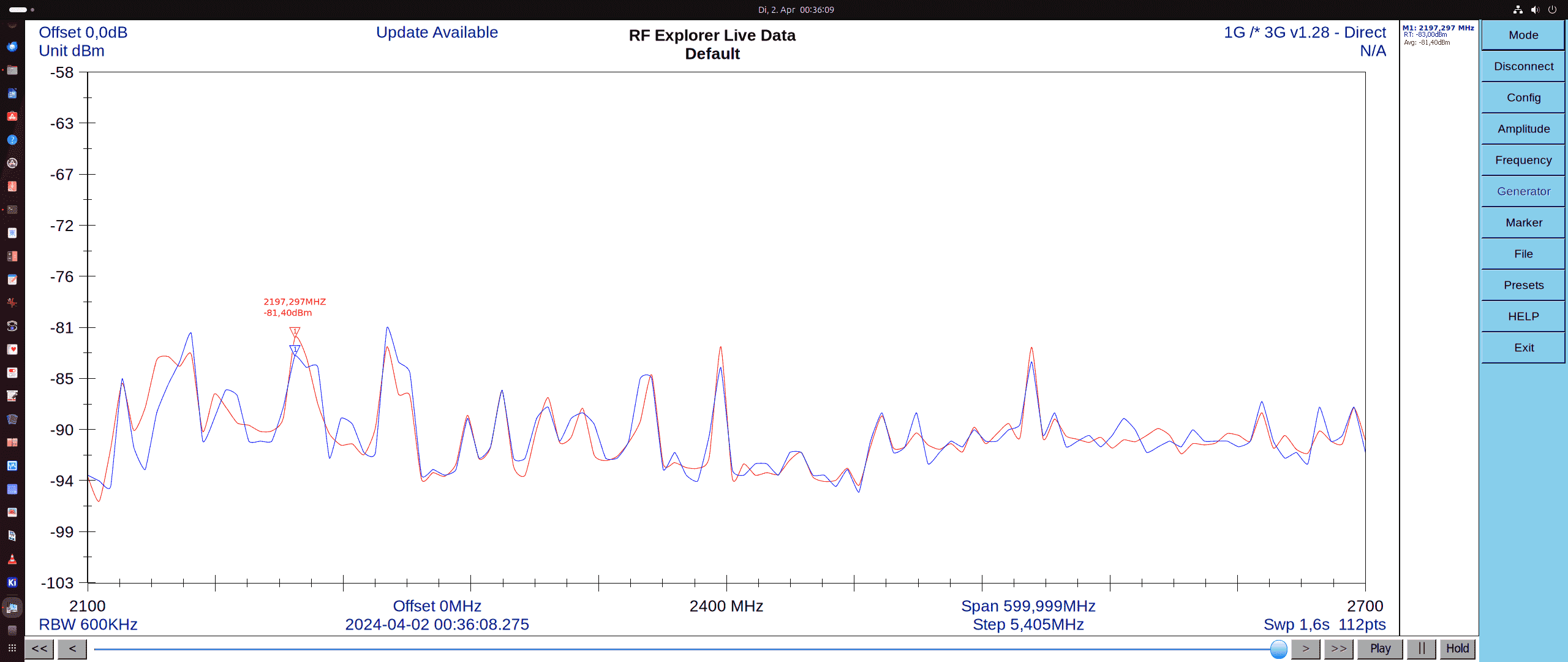Click the Disconnect button

1523,66
